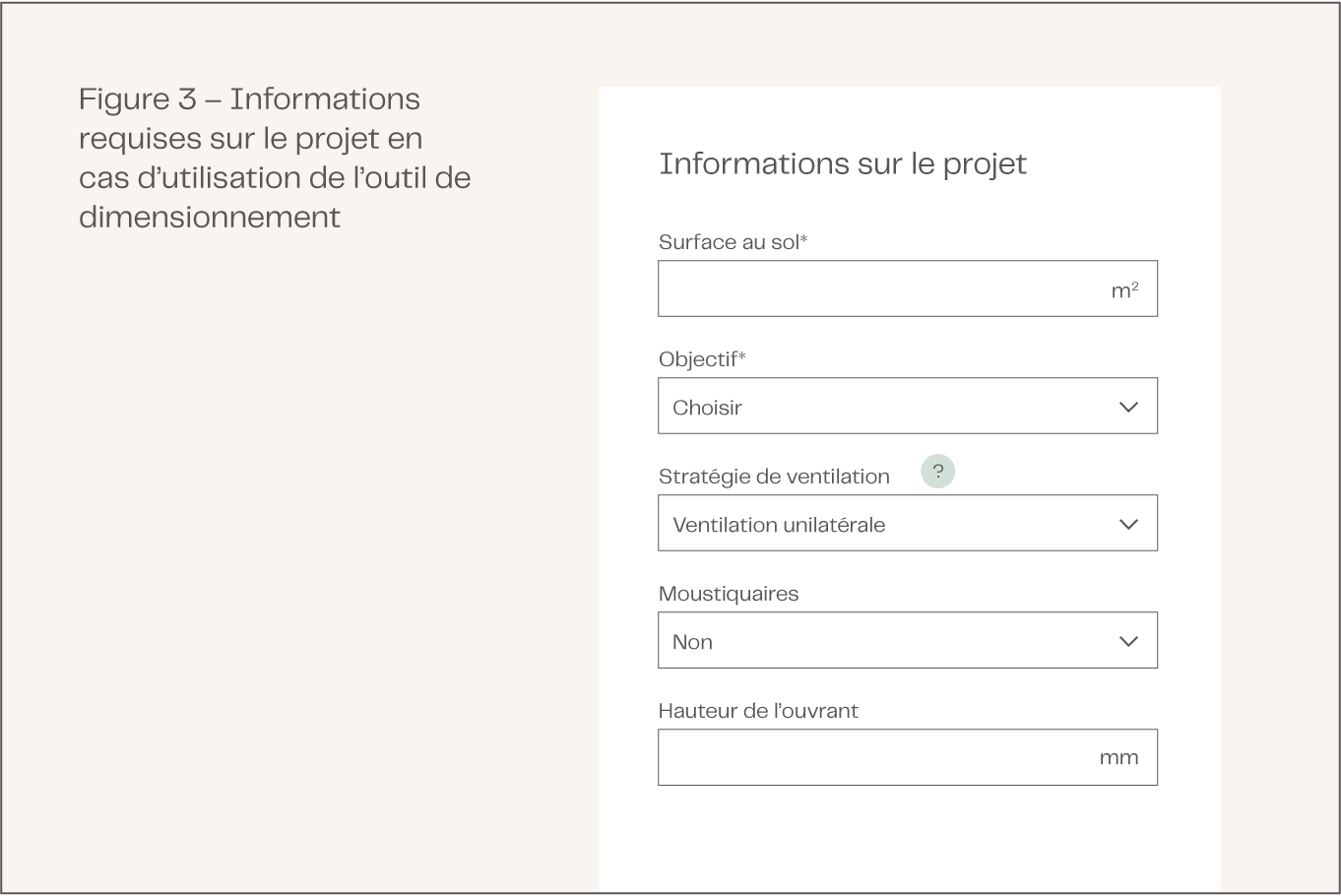Viewport: 1341px width, 896px height.
Task: Click the Hauteur de l'ouvrant label
Action: point(758,711)
